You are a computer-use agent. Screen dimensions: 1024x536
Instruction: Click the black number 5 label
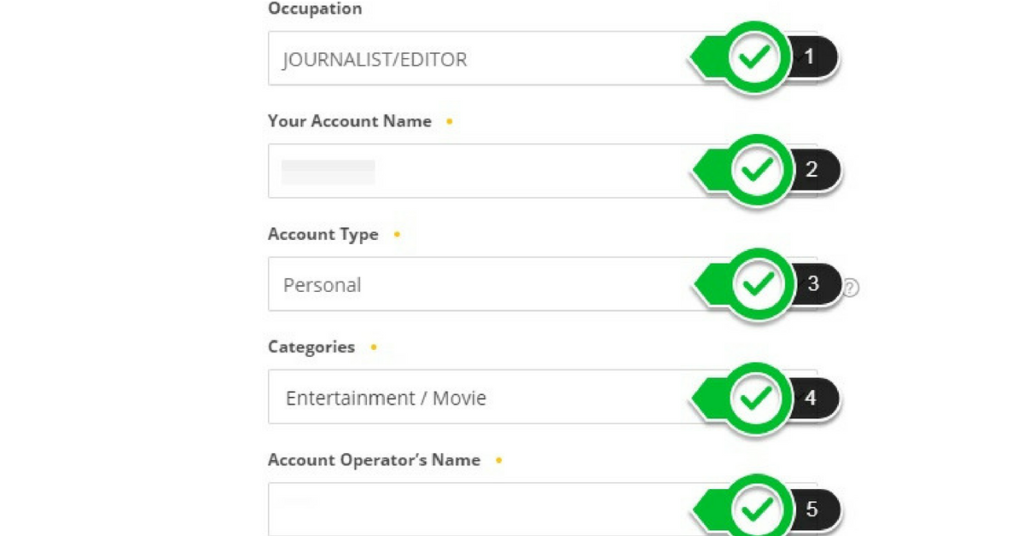[812, 509]
